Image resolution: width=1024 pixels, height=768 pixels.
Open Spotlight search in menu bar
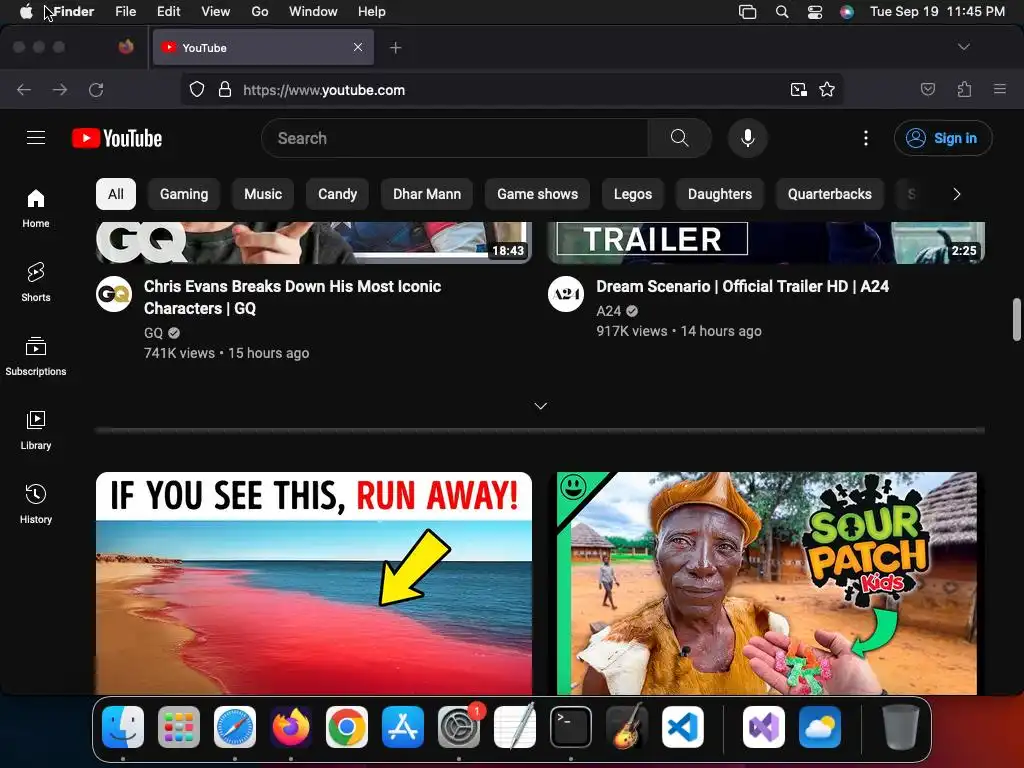pos(782,12)
